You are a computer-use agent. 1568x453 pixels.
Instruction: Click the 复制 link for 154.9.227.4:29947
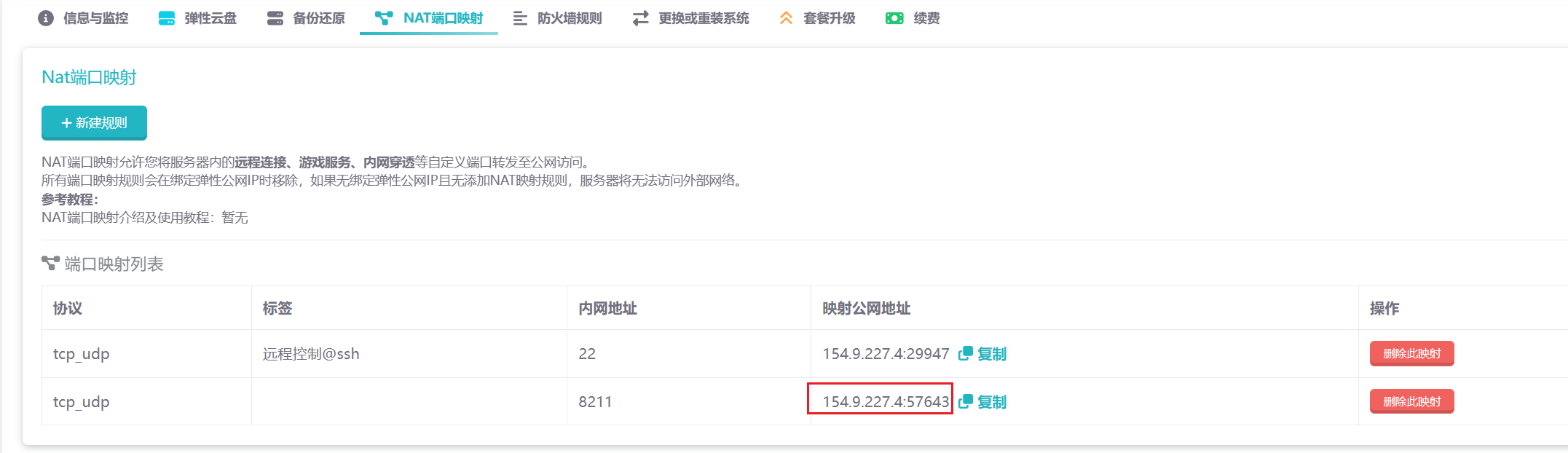point(992,354)
